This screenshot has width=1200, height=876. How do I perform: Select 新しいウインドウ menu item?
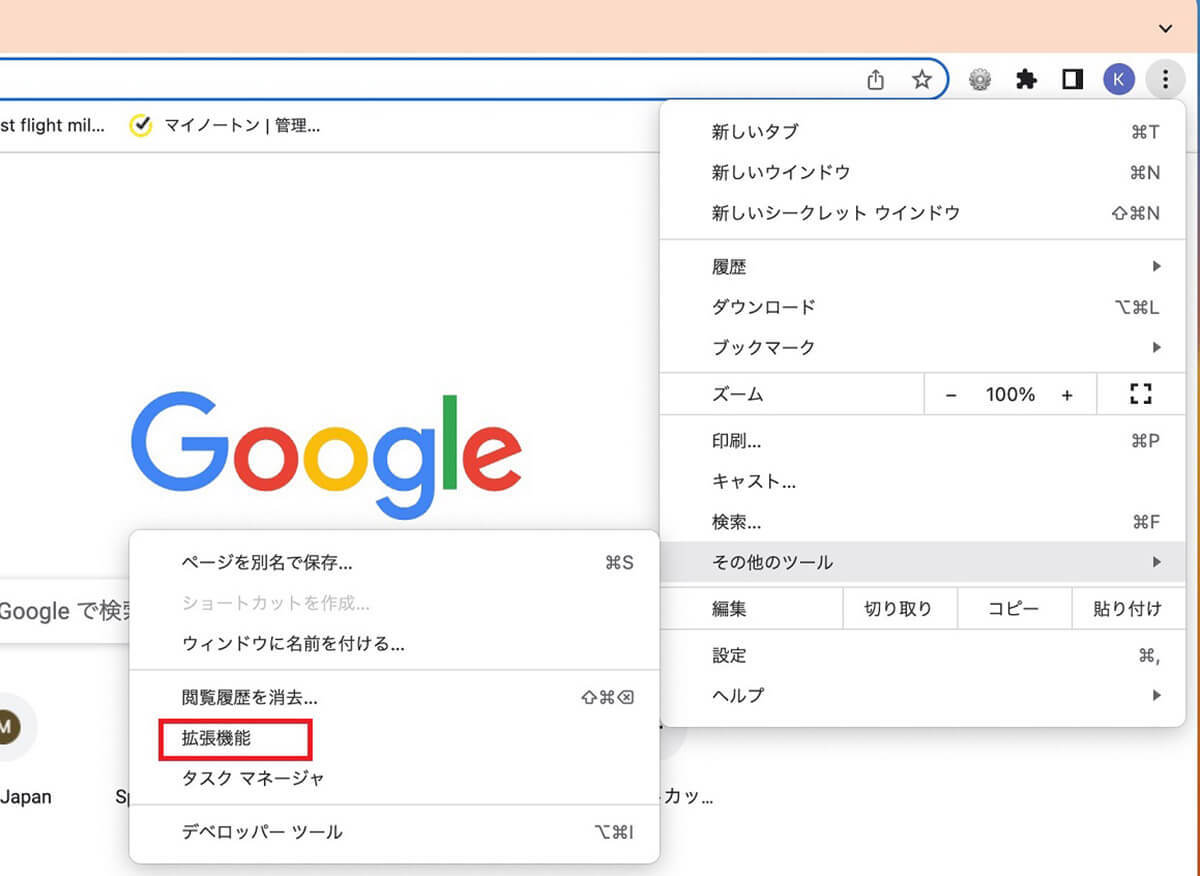922,172
